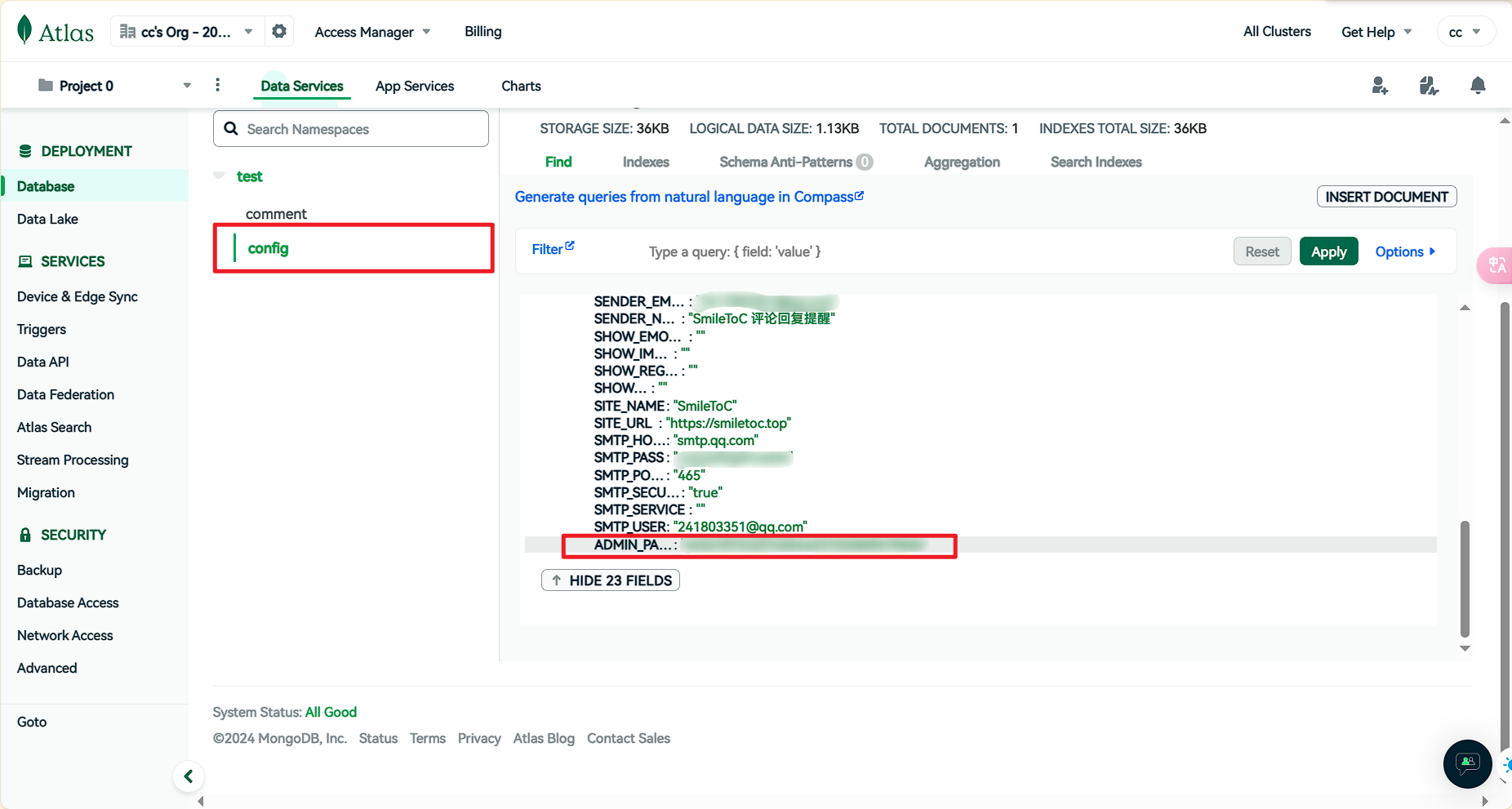Image resolution: width=1512 pixels, height=809 pixels.
Task: Open the Aggregation tab
Action: pos(962,162)
